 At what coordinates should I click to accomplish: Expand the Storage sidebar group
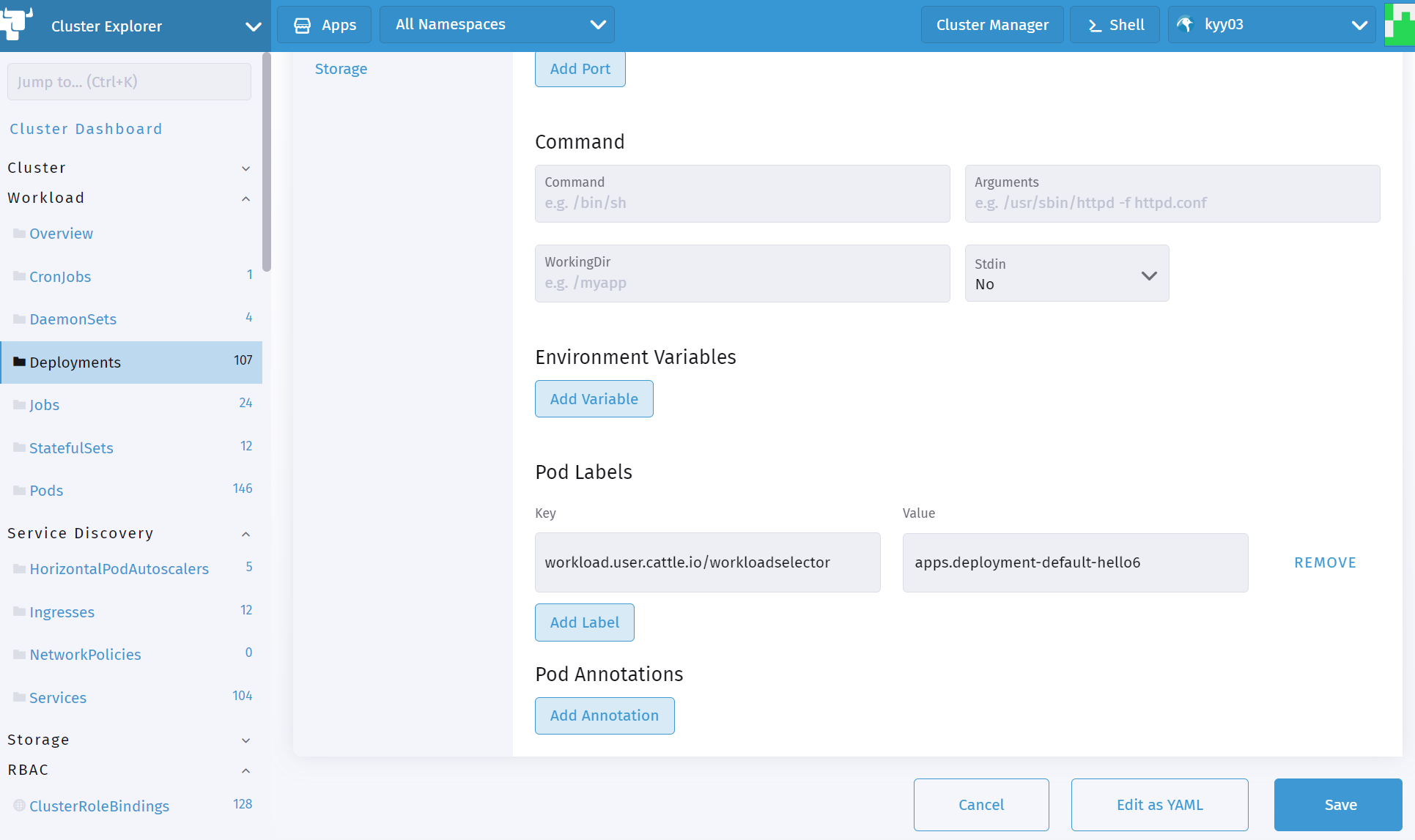click(x=246, y=740)
